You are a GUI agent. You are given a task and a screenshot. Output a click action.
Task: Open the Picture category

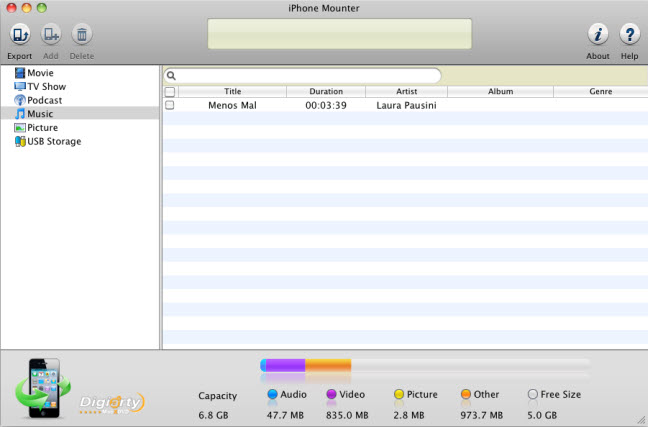pyautogui.click(x=43, y=128)
